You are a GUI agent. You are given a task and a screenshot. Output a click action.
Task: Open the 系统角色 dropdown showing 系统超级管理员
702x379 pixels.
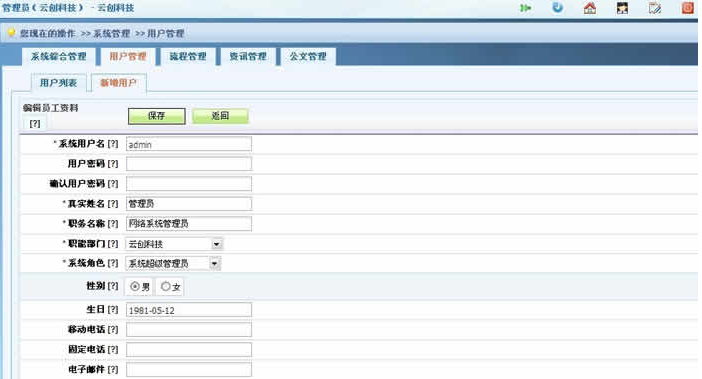point(173,264)
